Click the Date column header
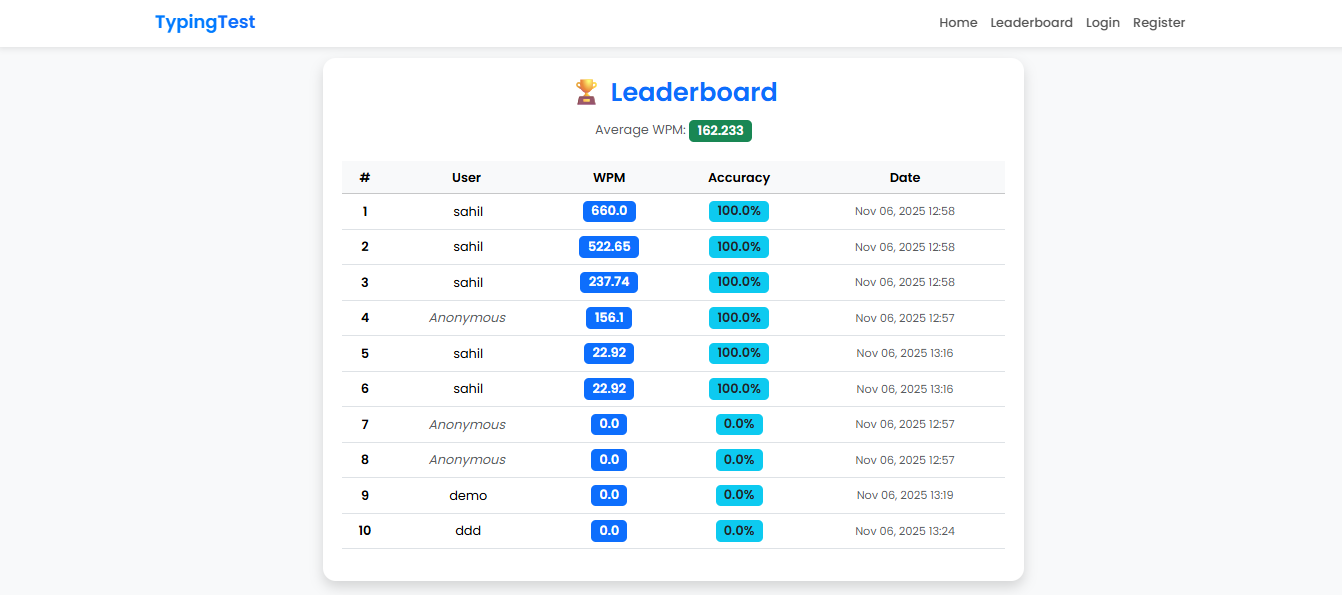Screen dimensions: 1342x595 tap(905, 178)
